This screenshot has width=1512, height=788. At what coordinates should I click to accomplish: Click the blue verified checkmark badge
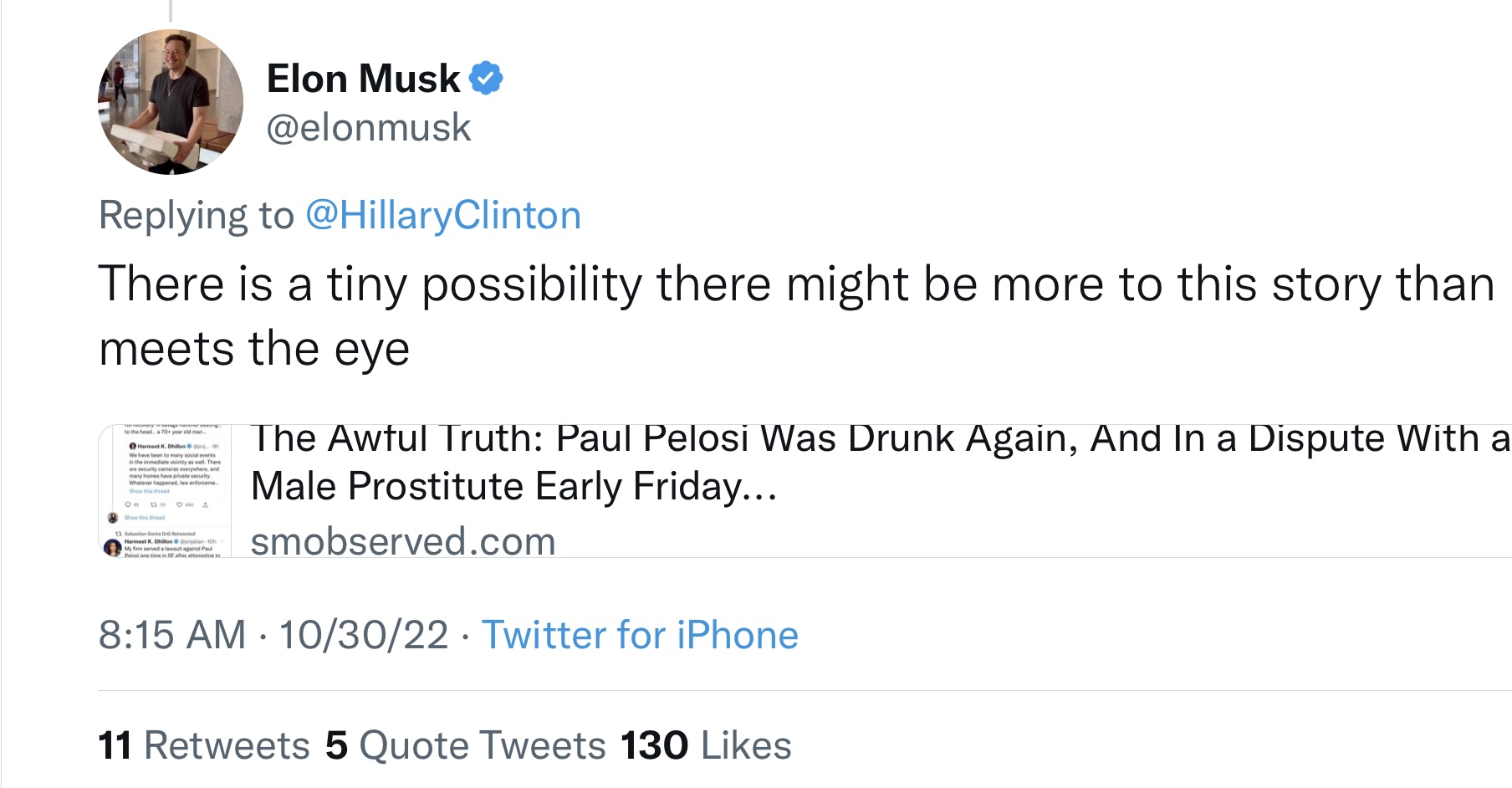tap(486, 78)
